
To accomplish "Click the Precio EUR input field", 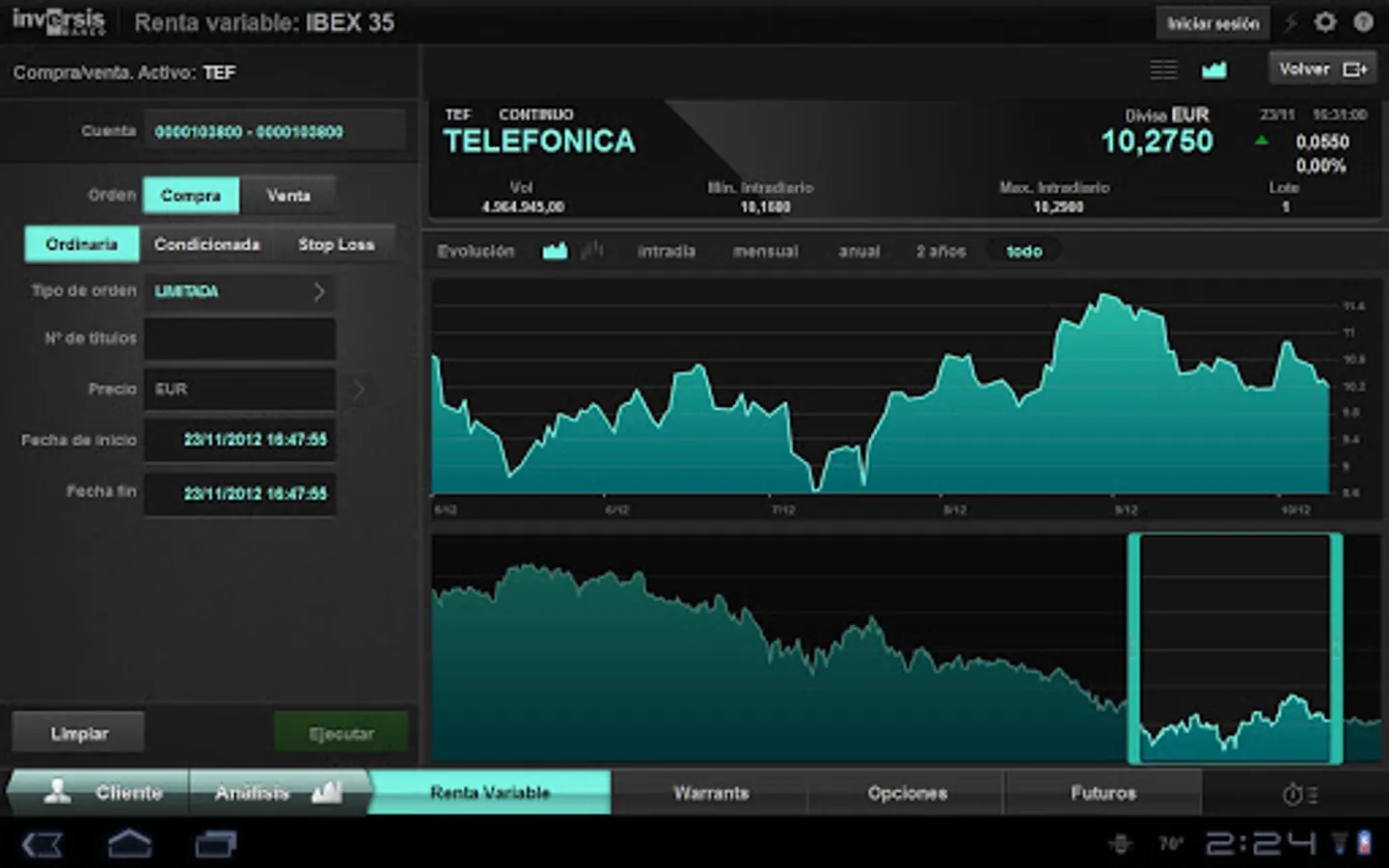I will tap(240, 390).
